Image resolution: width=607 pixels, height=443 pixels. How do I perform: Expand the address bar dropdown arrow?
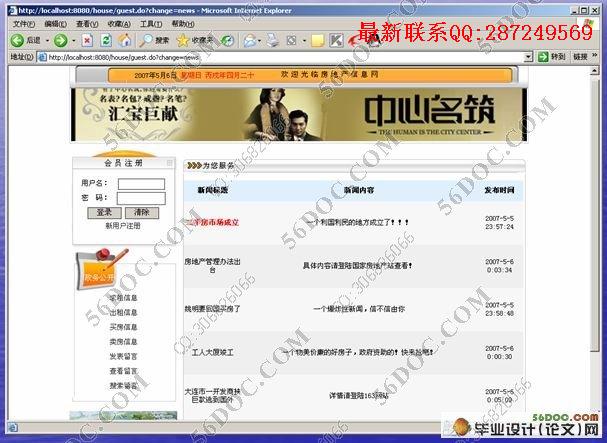tap(528, 57)
